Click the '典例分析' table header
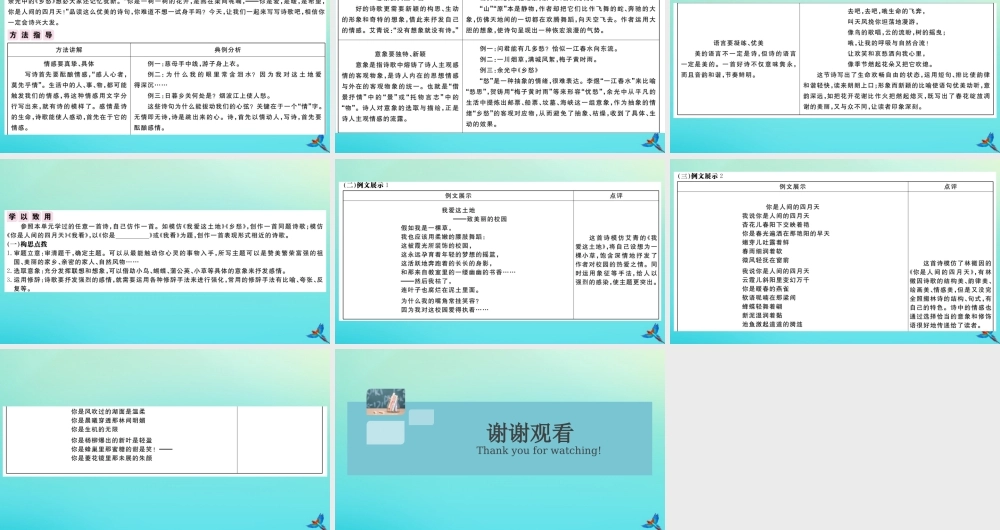This screenshot has width=1000, height=530. tap(228, 50)
